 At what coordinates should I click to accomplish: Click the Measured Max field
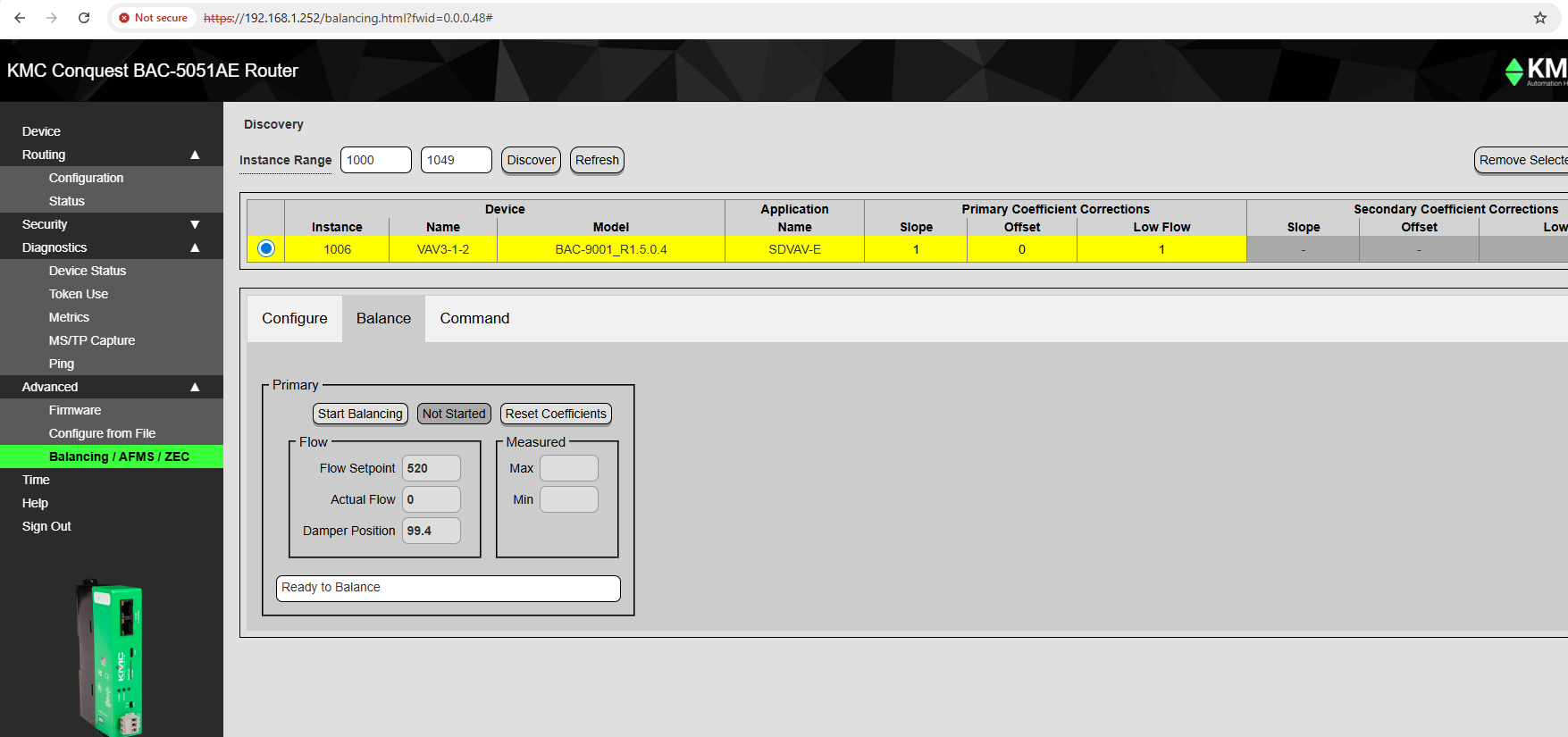(x=569, y=468)
